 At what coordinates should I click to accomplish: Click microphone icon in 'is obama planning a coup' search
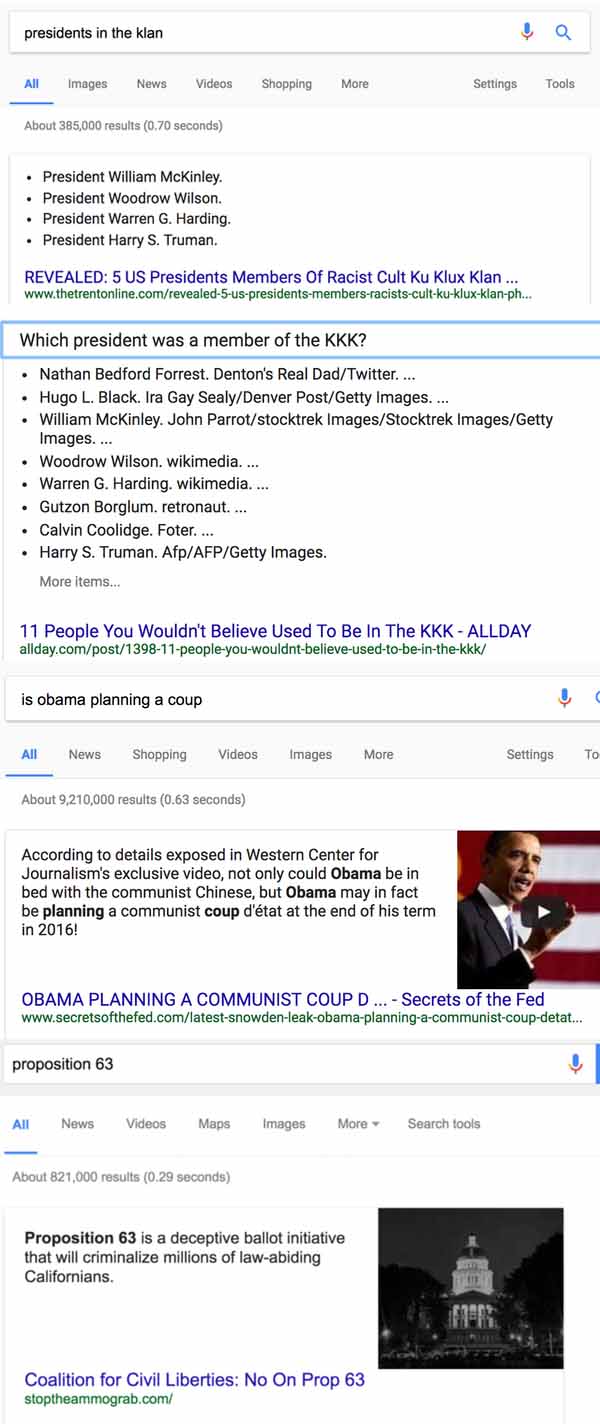click(565, 698)
